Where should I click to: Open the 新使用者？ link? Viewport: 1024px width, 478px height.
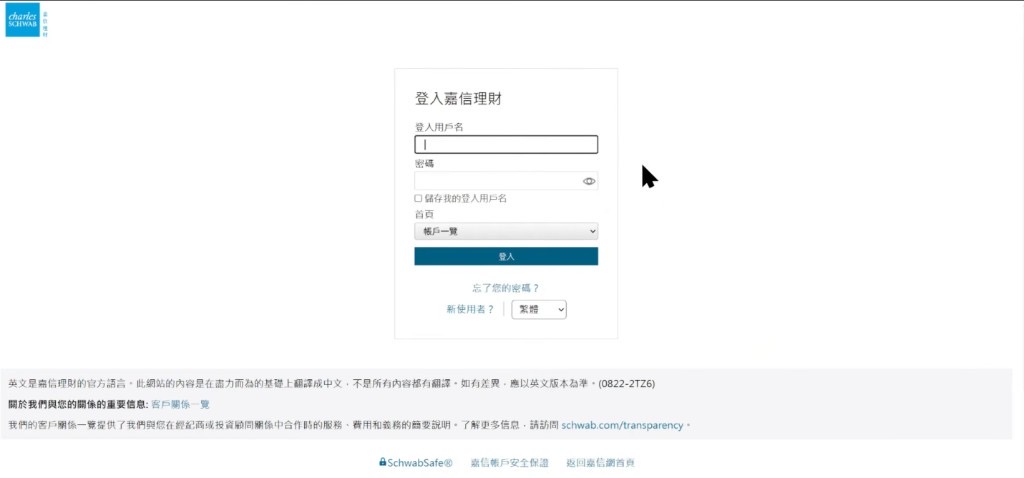click(x=470, y=310)
